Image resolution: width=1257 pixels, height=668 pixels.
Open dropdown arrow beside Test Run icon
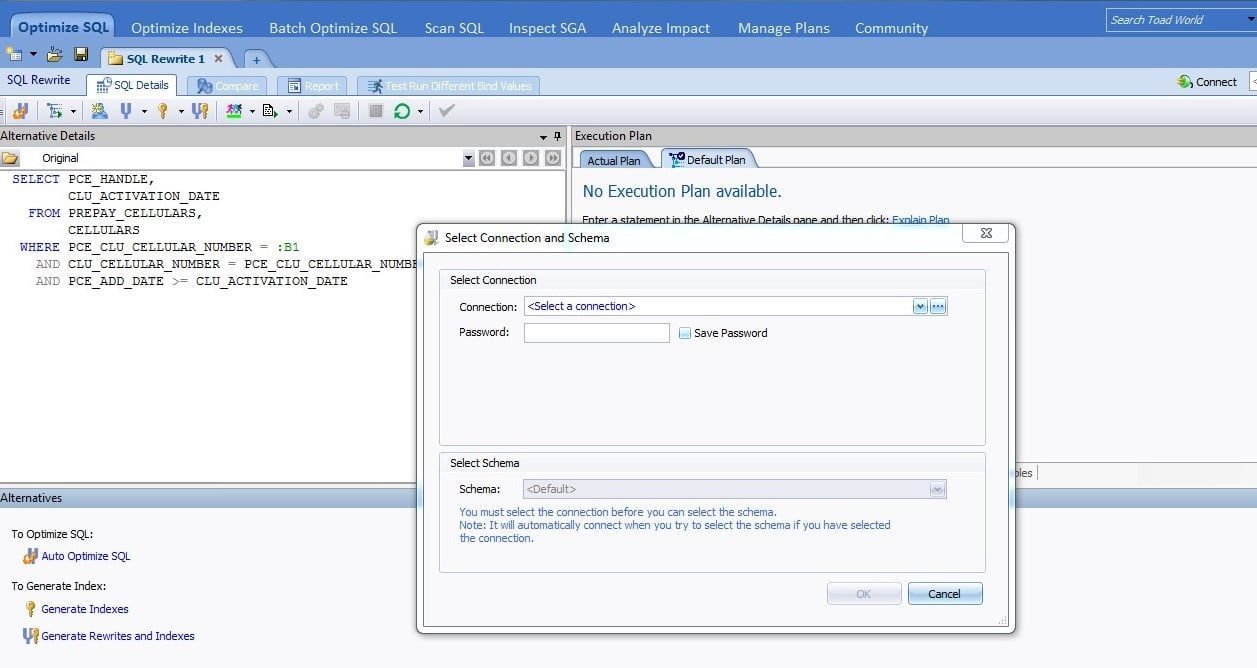[252, 111]
